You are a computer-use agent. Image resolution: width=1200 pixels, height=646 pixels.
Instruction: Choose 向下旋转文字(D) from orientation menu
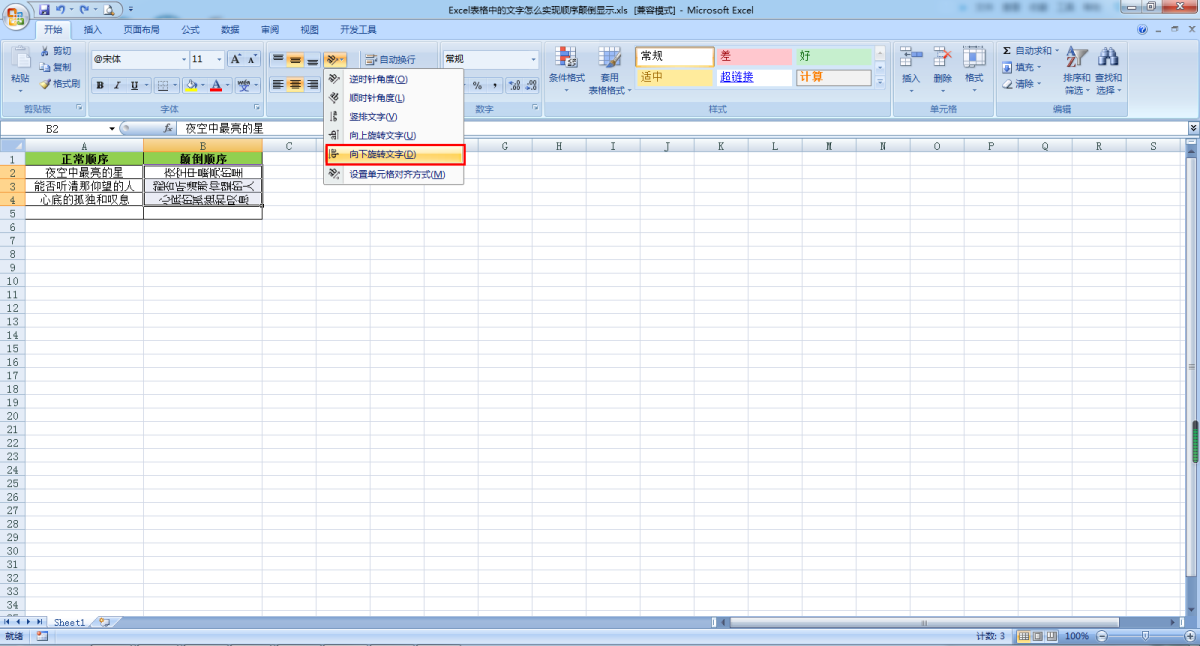[x=395, y=154]
